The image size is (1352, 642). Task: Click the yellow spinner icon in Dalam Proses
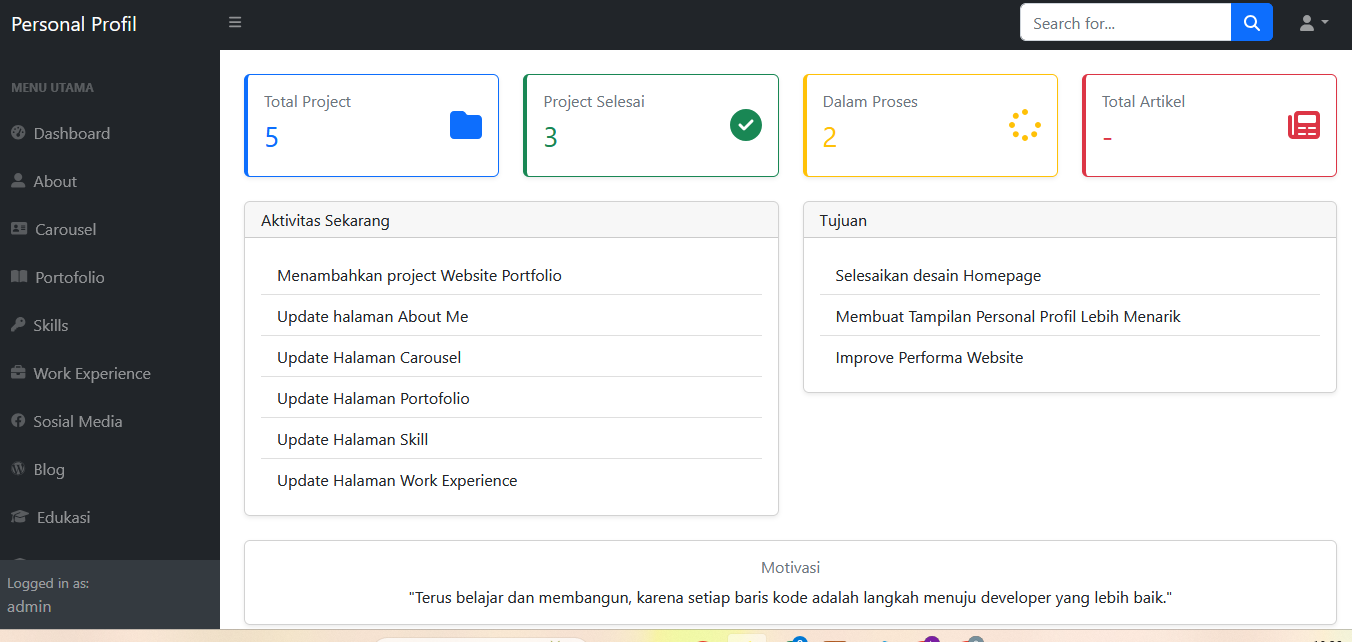1025,125
